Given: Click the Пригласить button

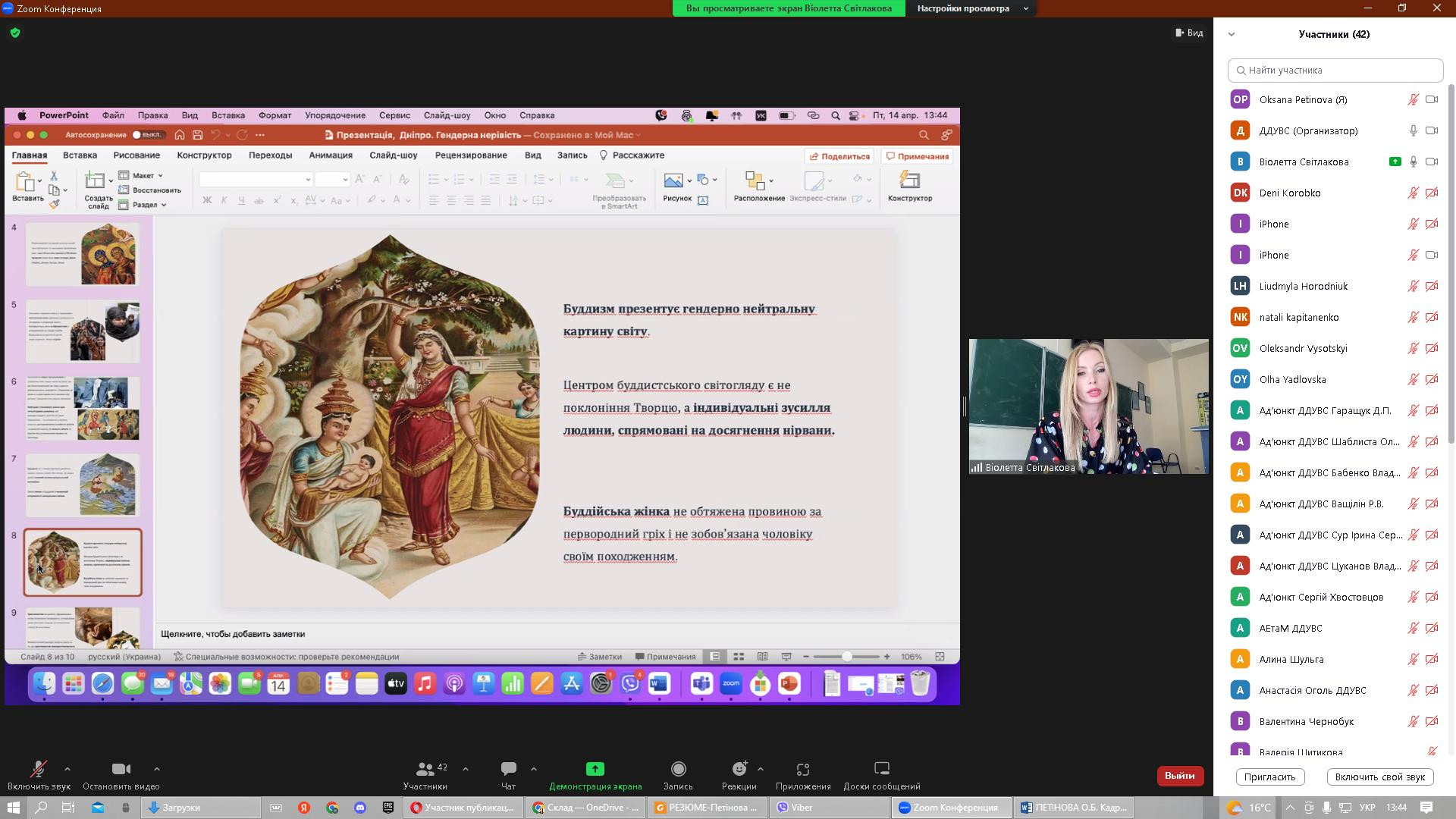Looking at the screenshot, I should pyautogui.click(x=1269, y=777).
